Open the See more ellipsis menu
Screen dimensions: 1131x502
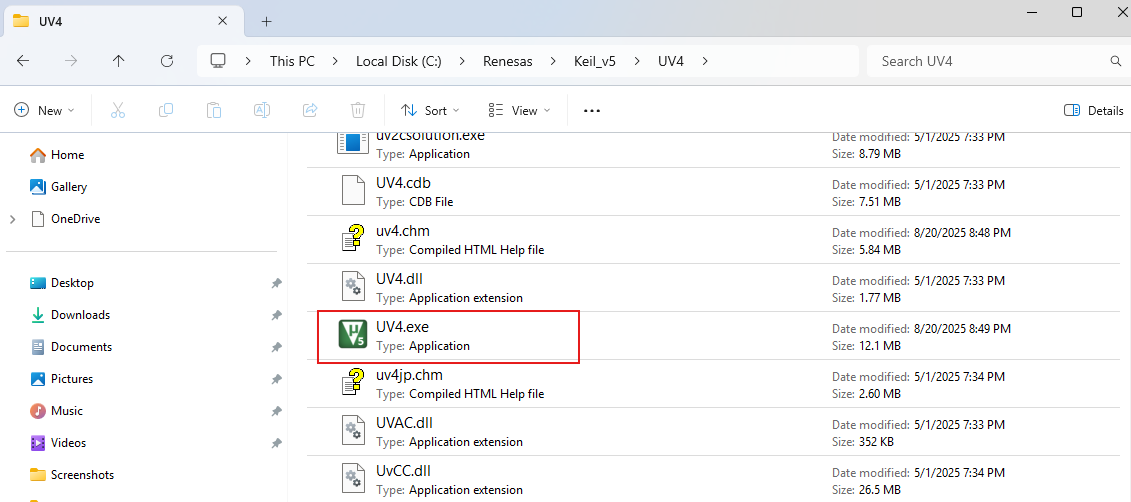pyautogui.click(x=591, y=110)
